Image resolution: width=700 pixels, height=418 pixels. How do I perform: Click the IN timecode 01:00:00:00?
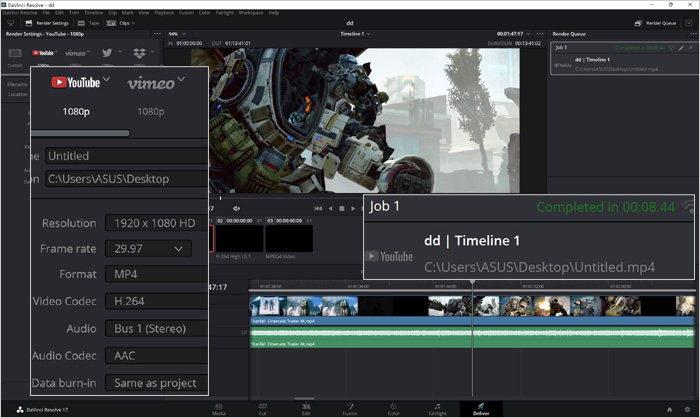click(189, 43)
